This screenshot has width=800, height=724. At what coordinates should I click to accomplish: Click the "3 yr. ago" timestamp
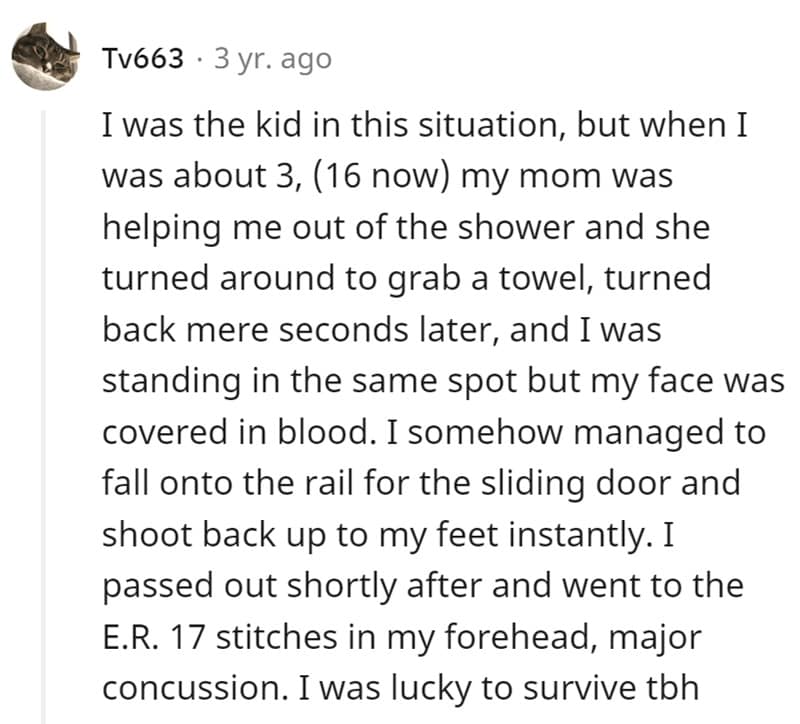click(271, 59)
